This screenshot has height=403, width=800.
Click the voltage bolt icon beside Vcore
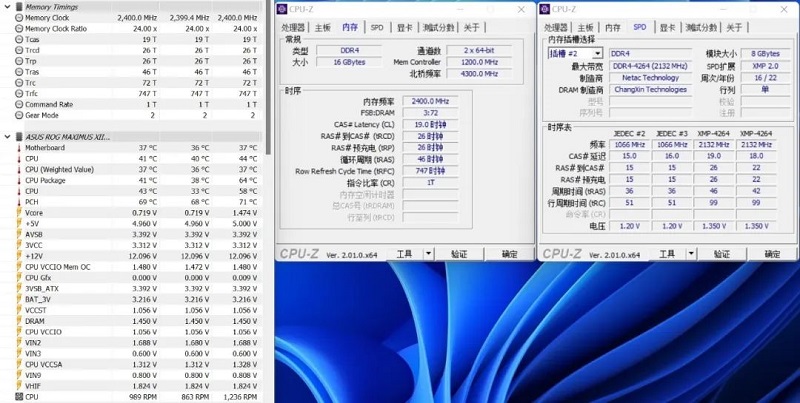19,213
